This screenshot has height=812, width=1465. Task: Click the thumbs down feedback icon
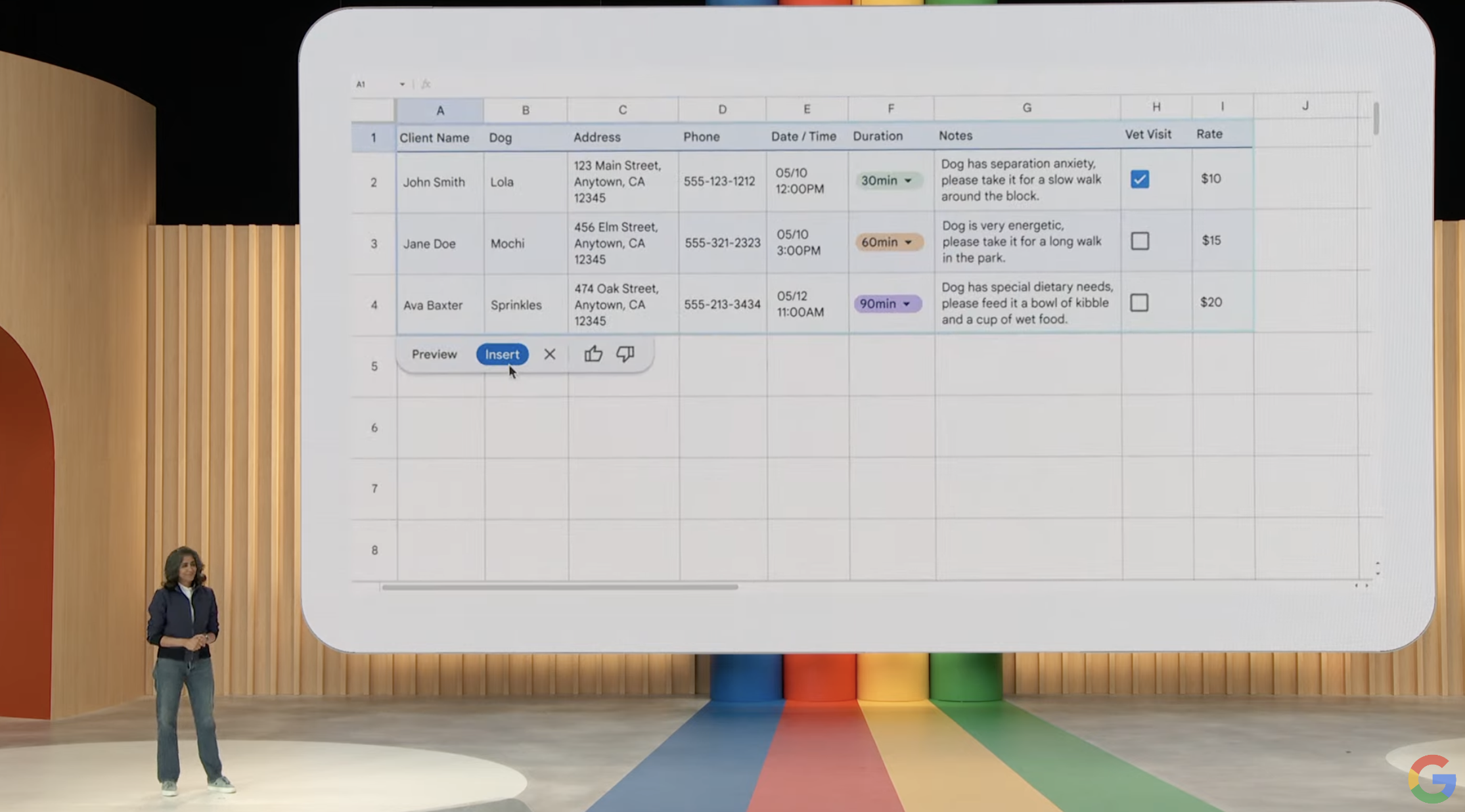tap(625, 354)
